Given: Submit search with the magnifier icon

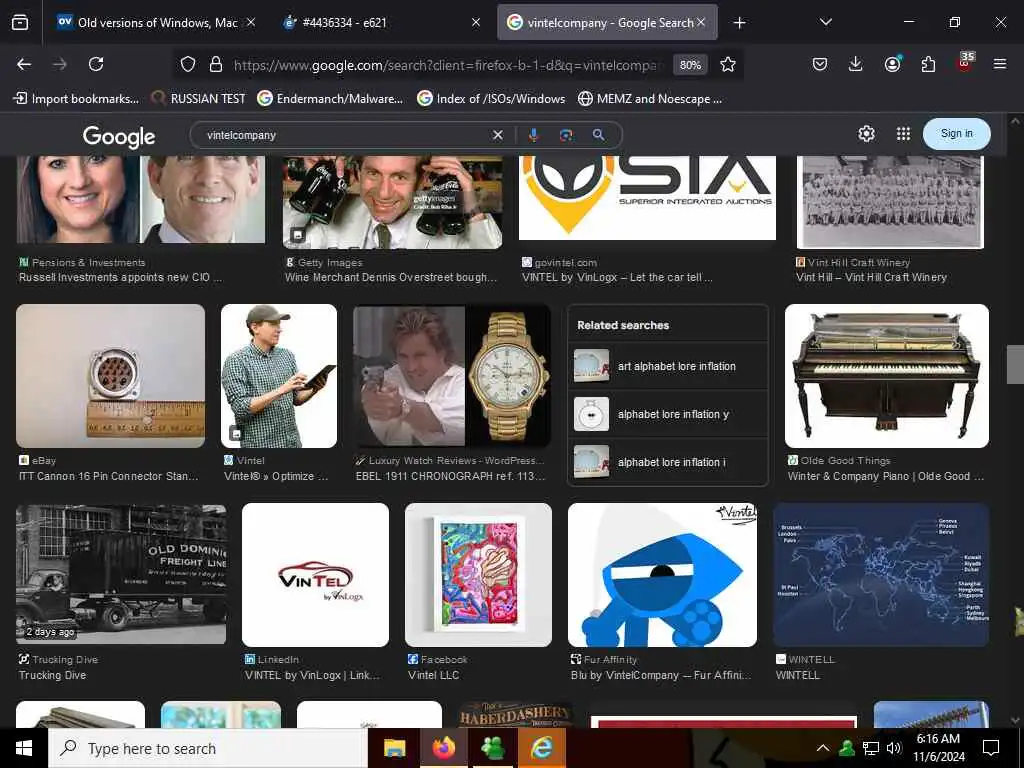Looking at the screenshot, I should coord(598,135).
